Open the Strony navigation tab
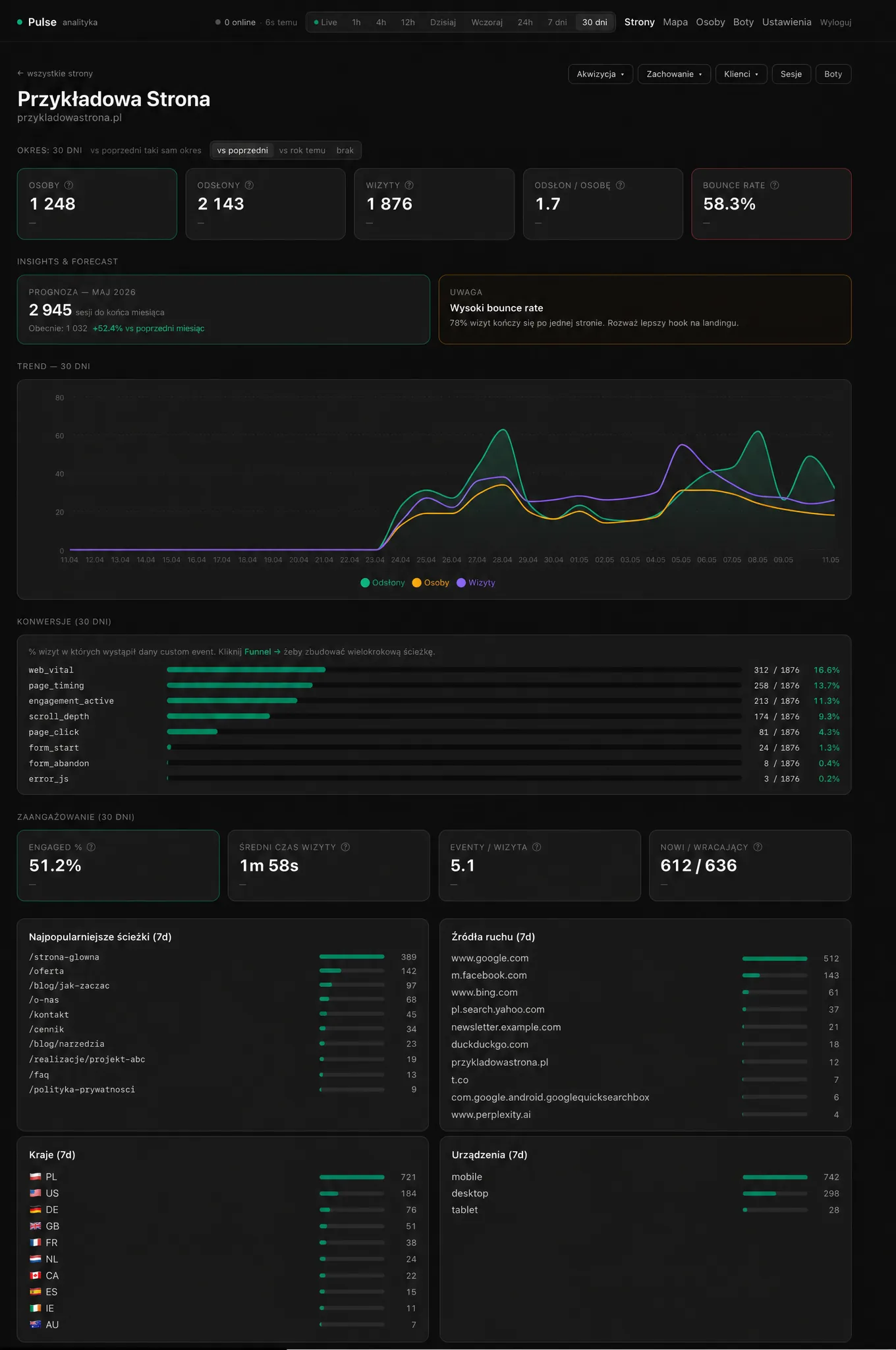896x1350 pixels. pos(640,22)
